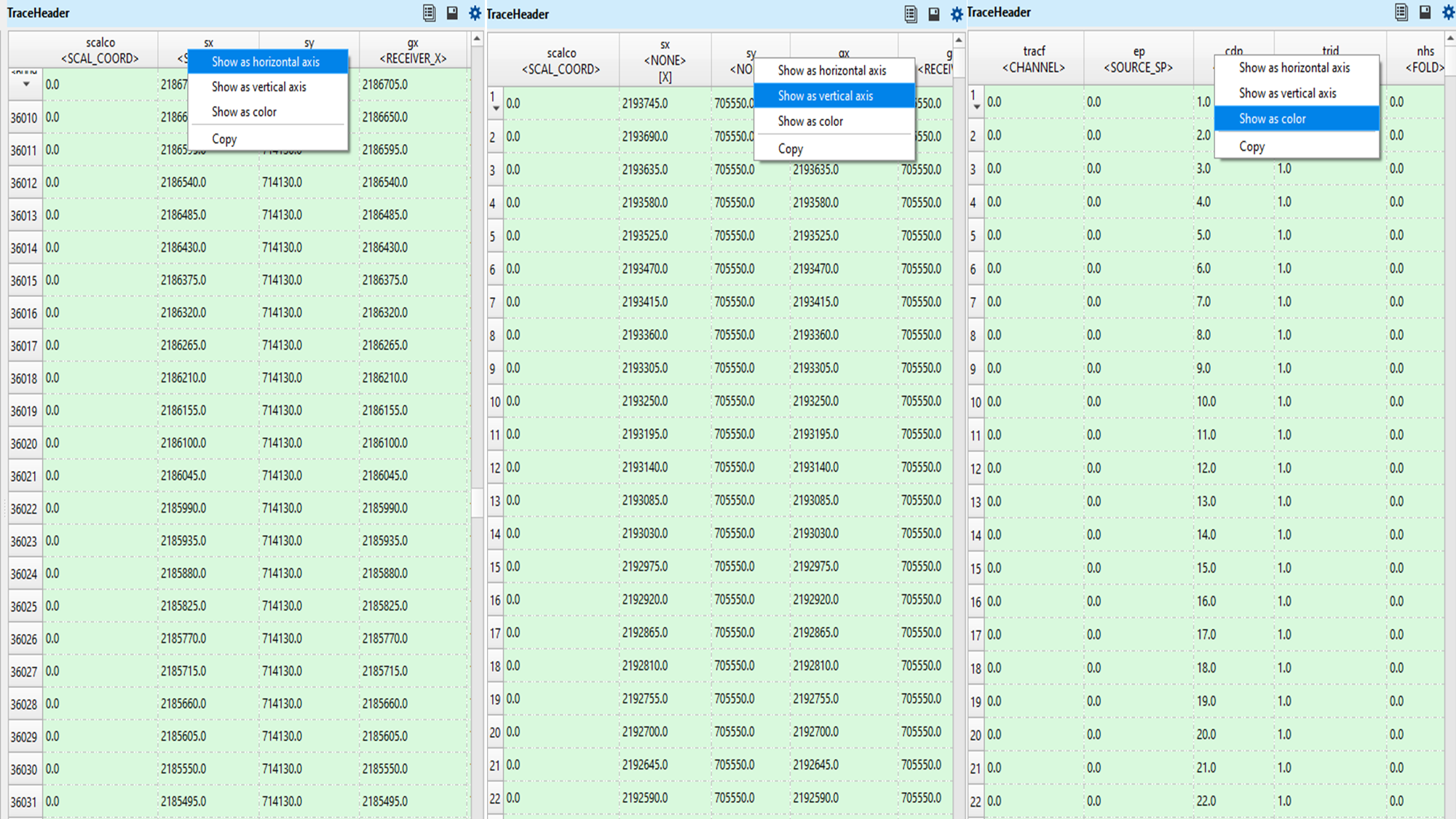The width and height of the screenshot is (1456, 819).
Task: Open gear settings in middle TraceHeader panel
Action: (x=957, y=15)
